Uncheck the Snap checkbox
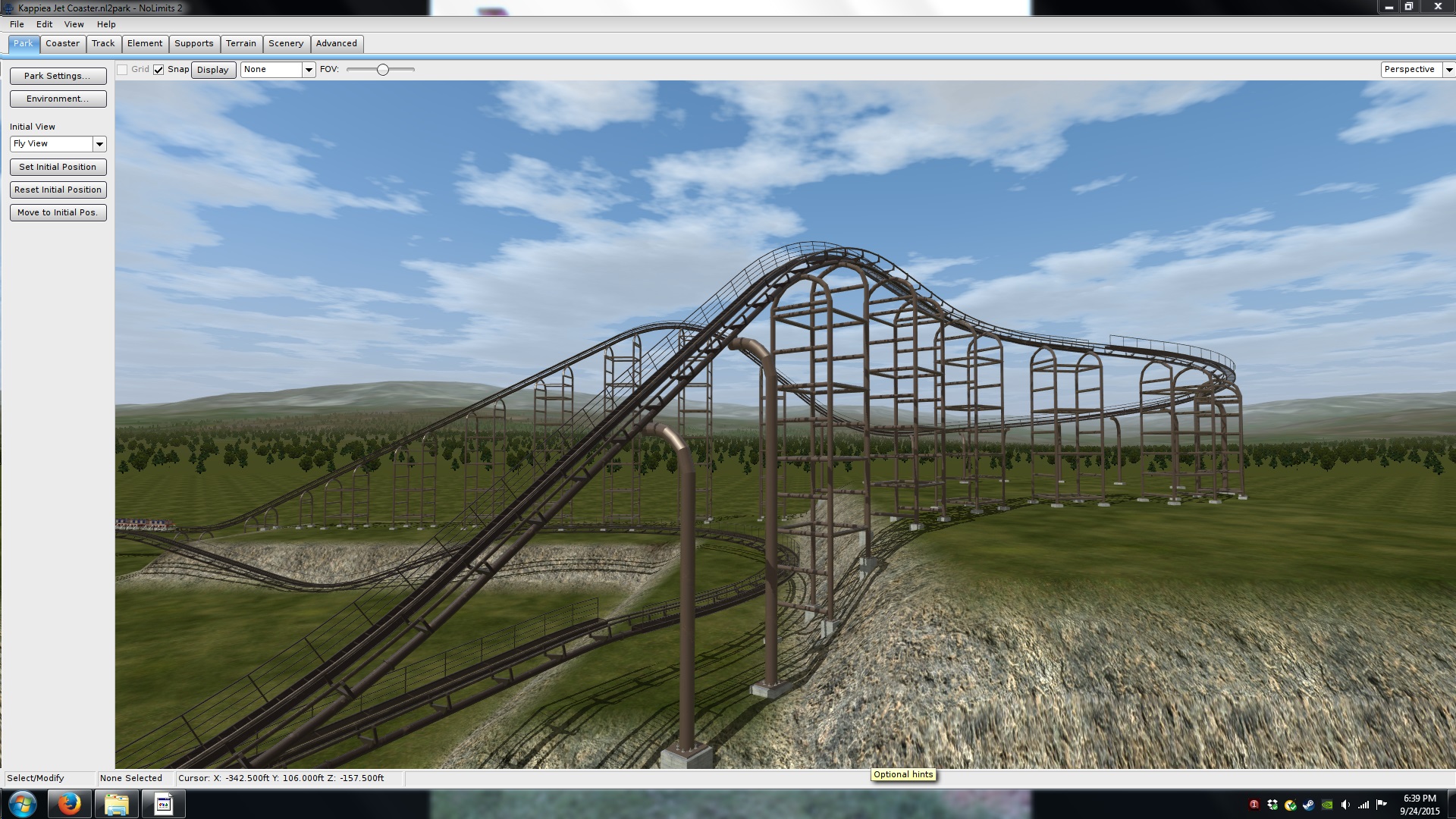This screenshot has height=819, width=1456. 158,70
